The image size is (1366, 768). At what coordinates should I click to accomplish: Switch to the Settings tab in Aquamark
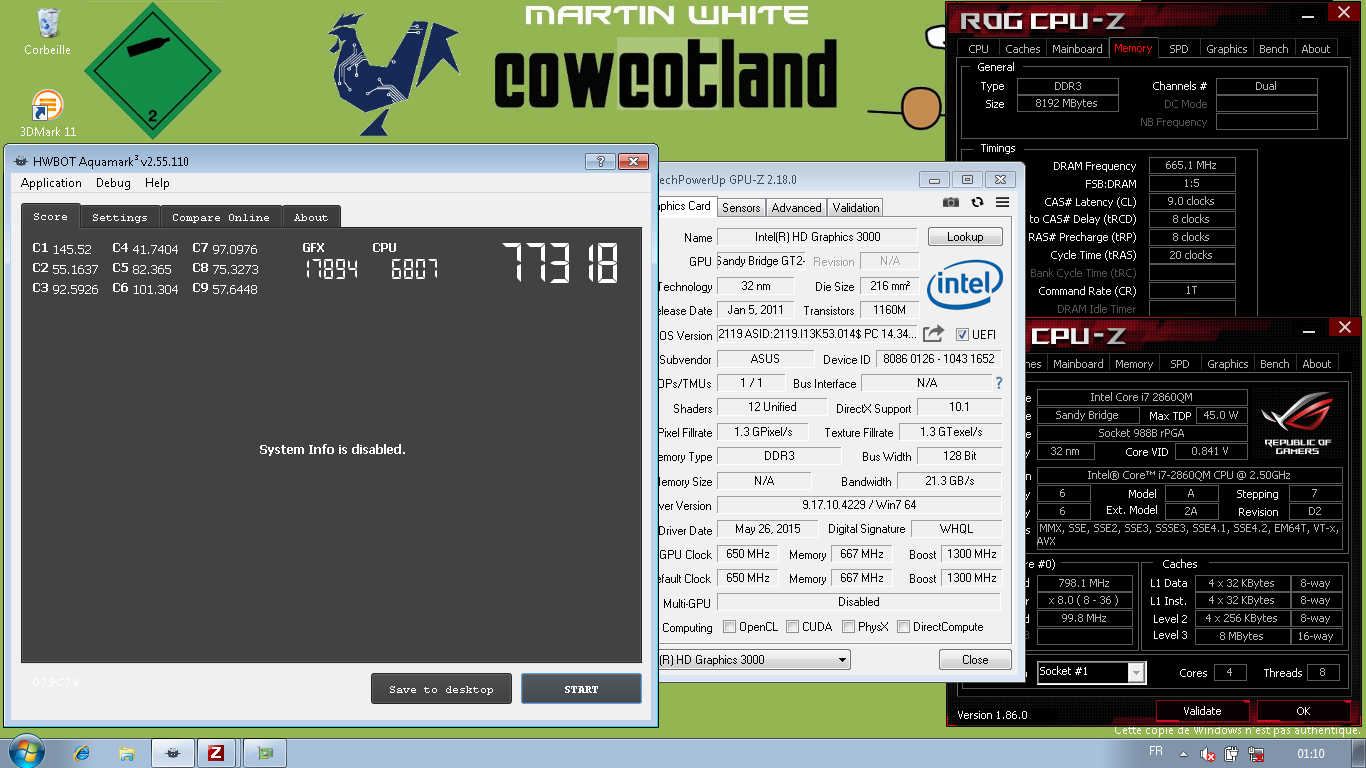pos(120,217)
